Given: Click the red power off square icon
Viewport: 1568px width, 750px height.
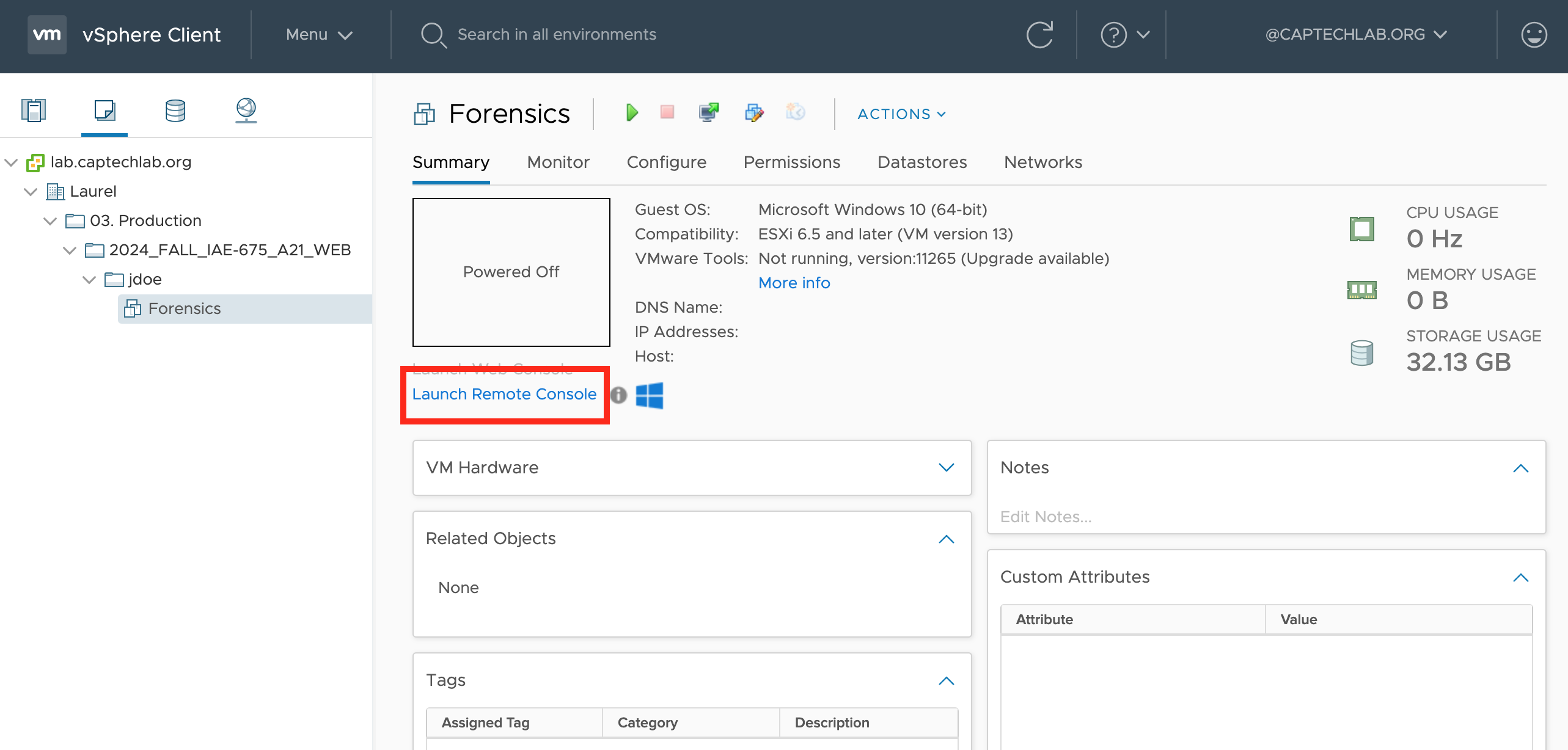Looking at the screenshot, I should click(667, 112).
